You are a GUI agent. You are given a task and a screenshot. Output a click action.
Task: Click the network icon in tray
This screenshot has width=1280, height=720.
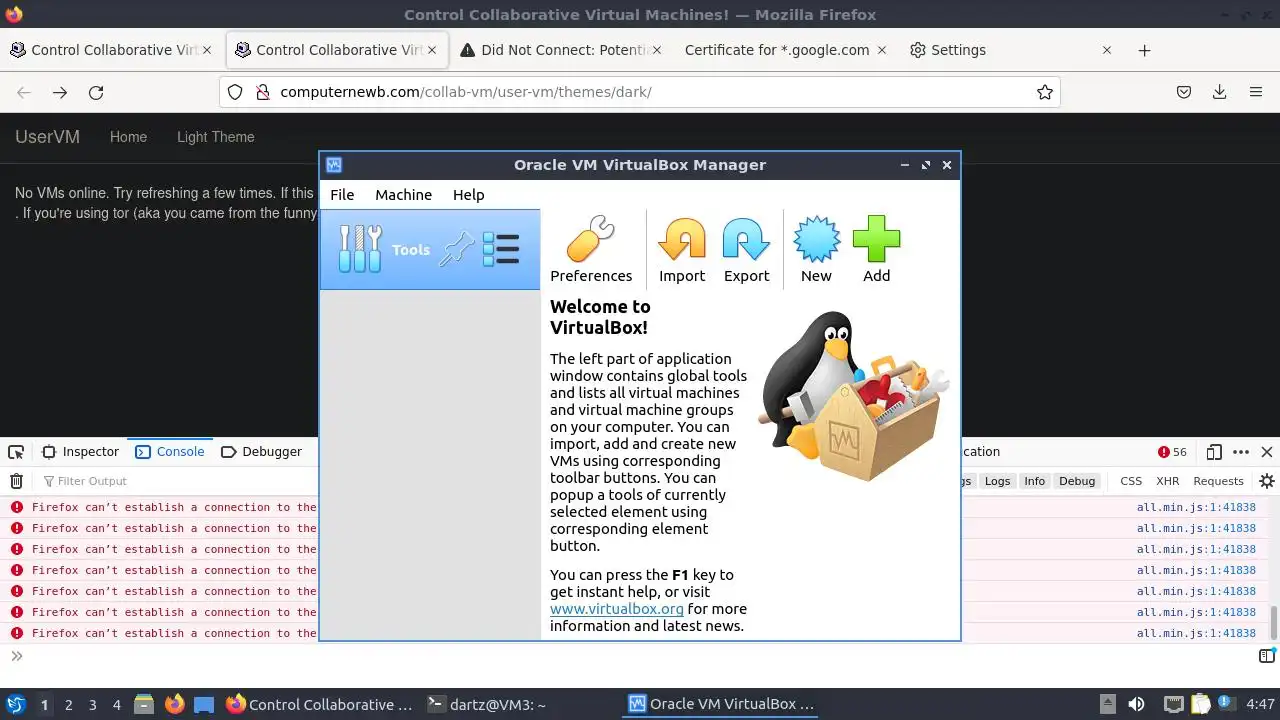(1173, 704)
